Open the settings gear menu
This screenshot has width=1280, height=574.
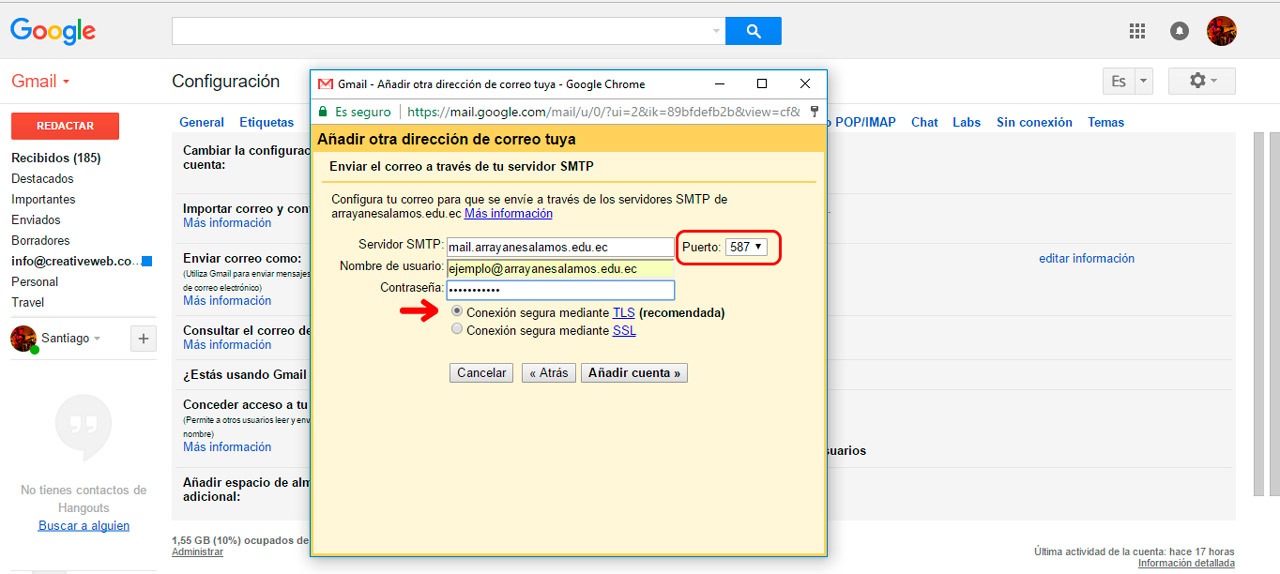(x=1202, y=81)
